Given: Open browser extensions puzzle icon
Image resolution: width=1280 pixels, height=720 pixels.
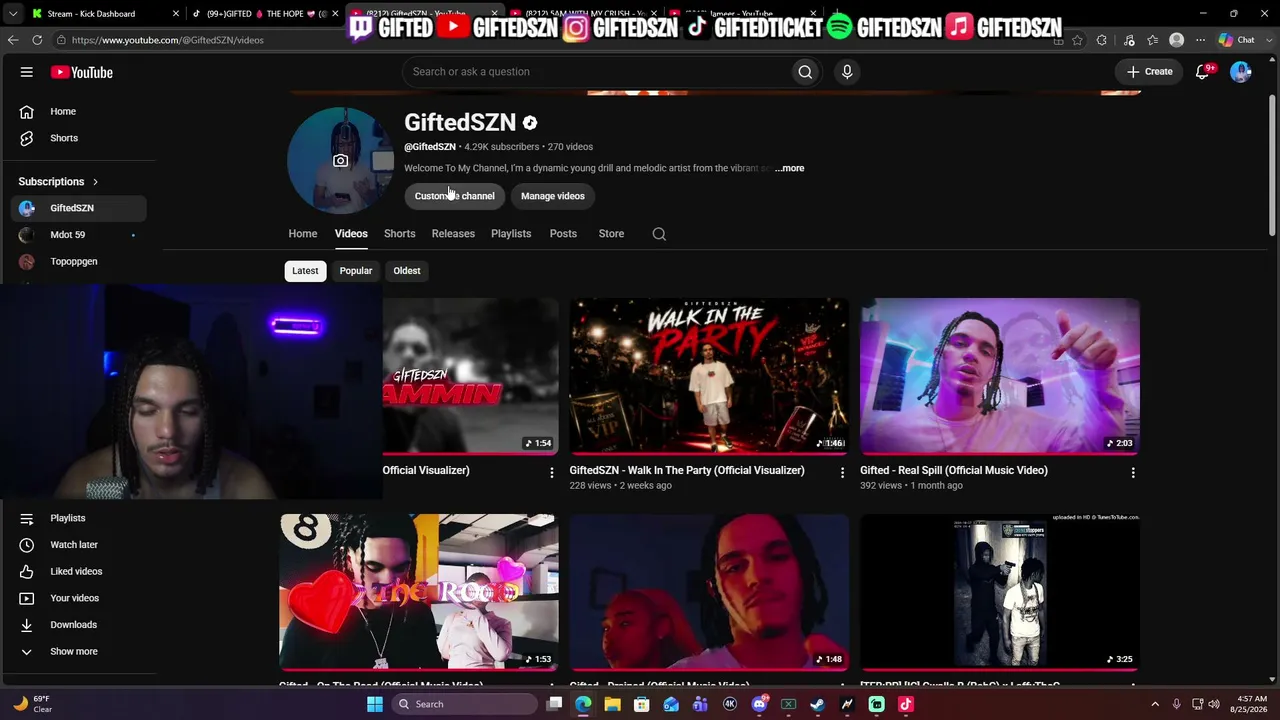Looking at the screenshot, I should click(x=1101, y=40).
